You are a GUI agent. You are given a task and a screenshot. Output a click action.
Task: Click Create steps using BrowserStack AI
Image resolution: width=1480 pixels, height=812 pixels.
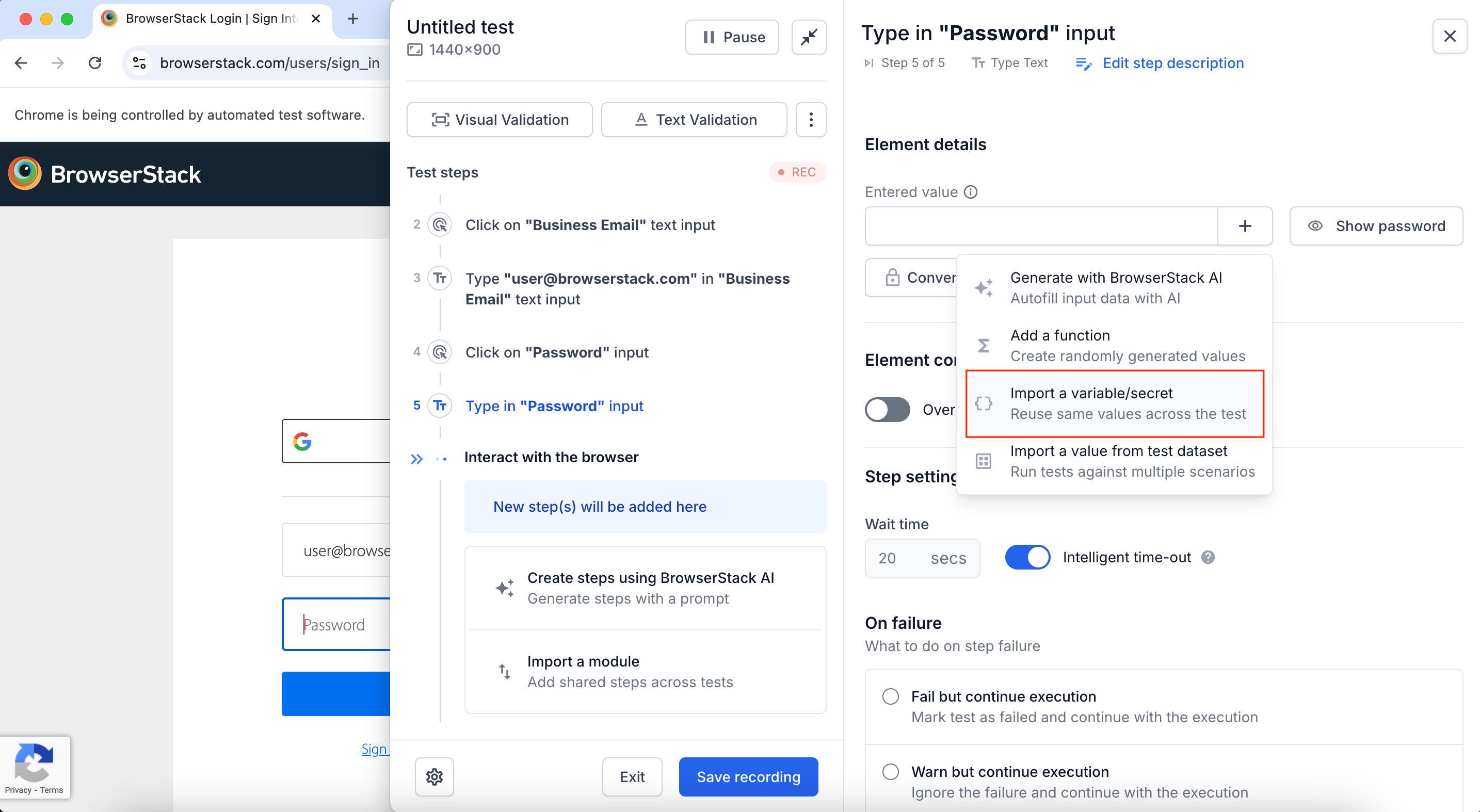click(645, 588)
